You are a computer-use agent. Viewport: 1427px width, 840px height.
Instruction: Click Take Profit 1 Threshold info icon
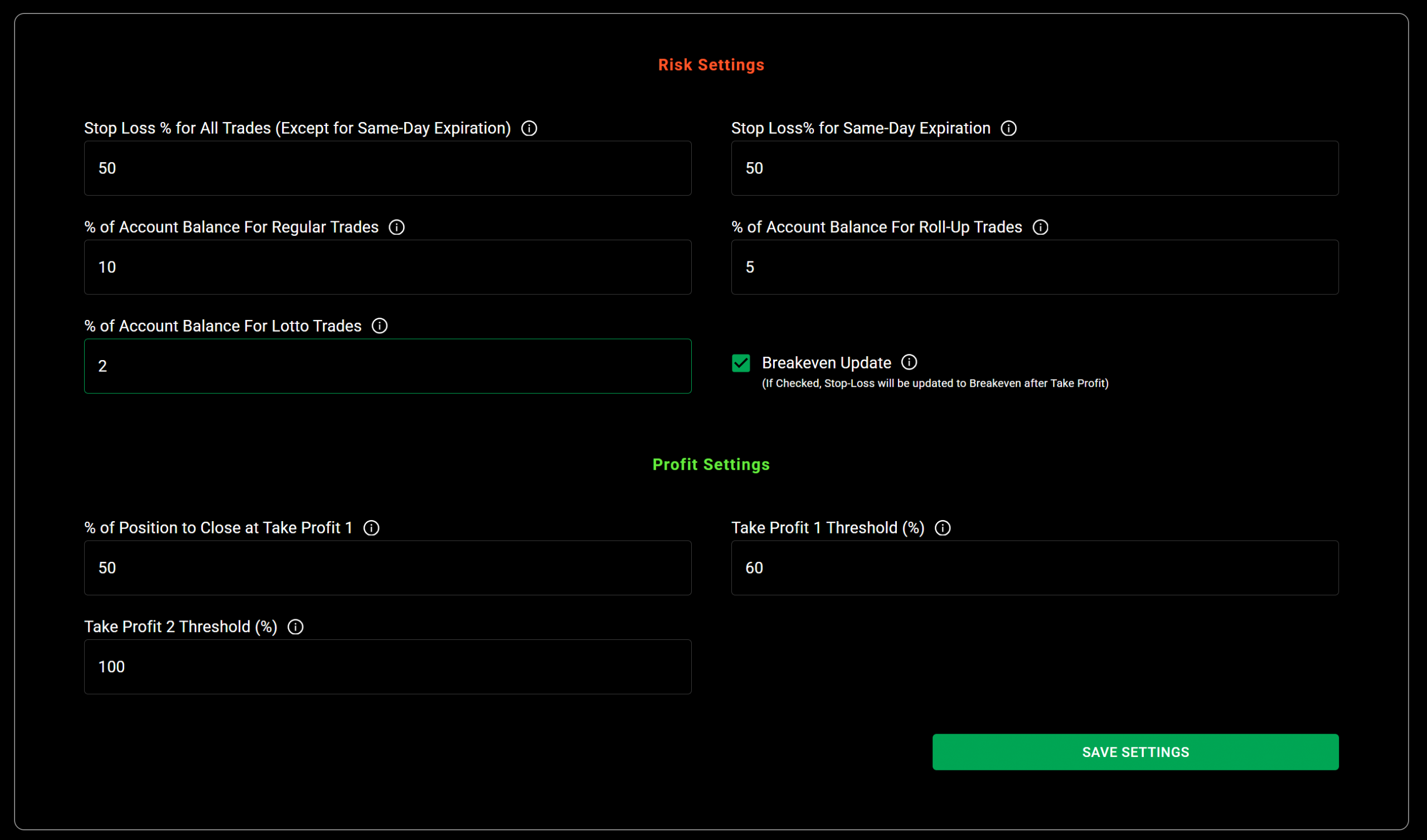[x=943, y=528]
